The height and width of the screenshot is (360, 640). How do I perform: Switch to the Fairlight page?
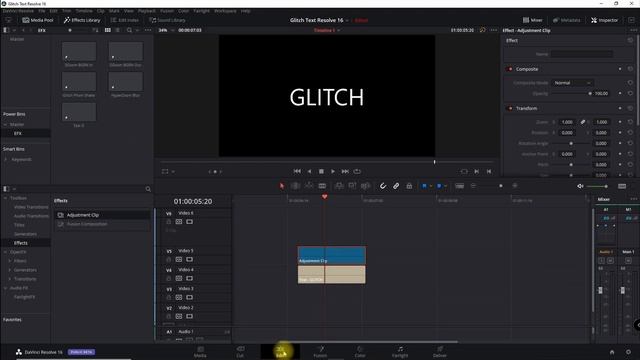(400, 352)
